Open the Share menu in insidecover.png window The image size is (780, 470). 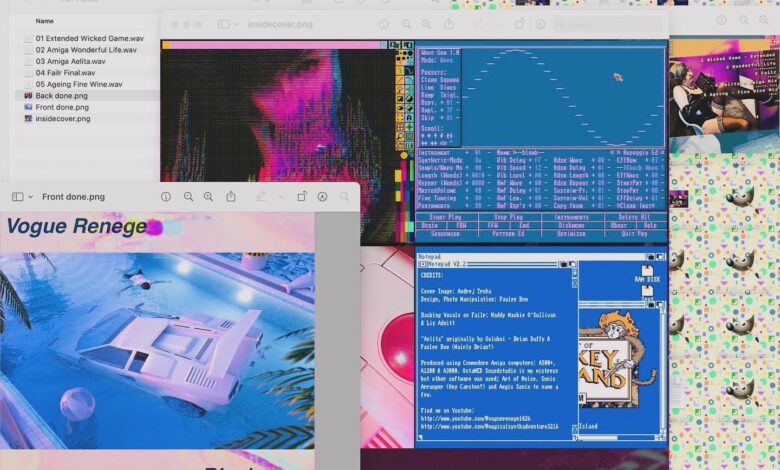(449, 24)
